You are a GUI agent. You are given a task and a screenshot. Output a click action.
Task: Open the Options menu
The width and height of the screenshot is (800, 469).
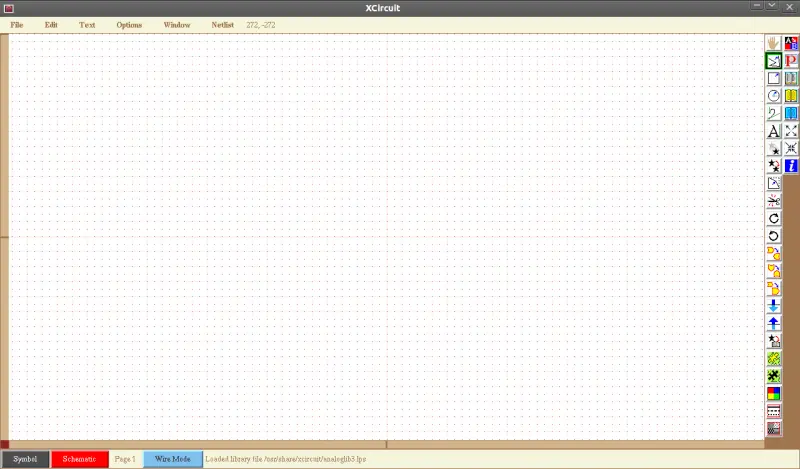click(129, 24)
